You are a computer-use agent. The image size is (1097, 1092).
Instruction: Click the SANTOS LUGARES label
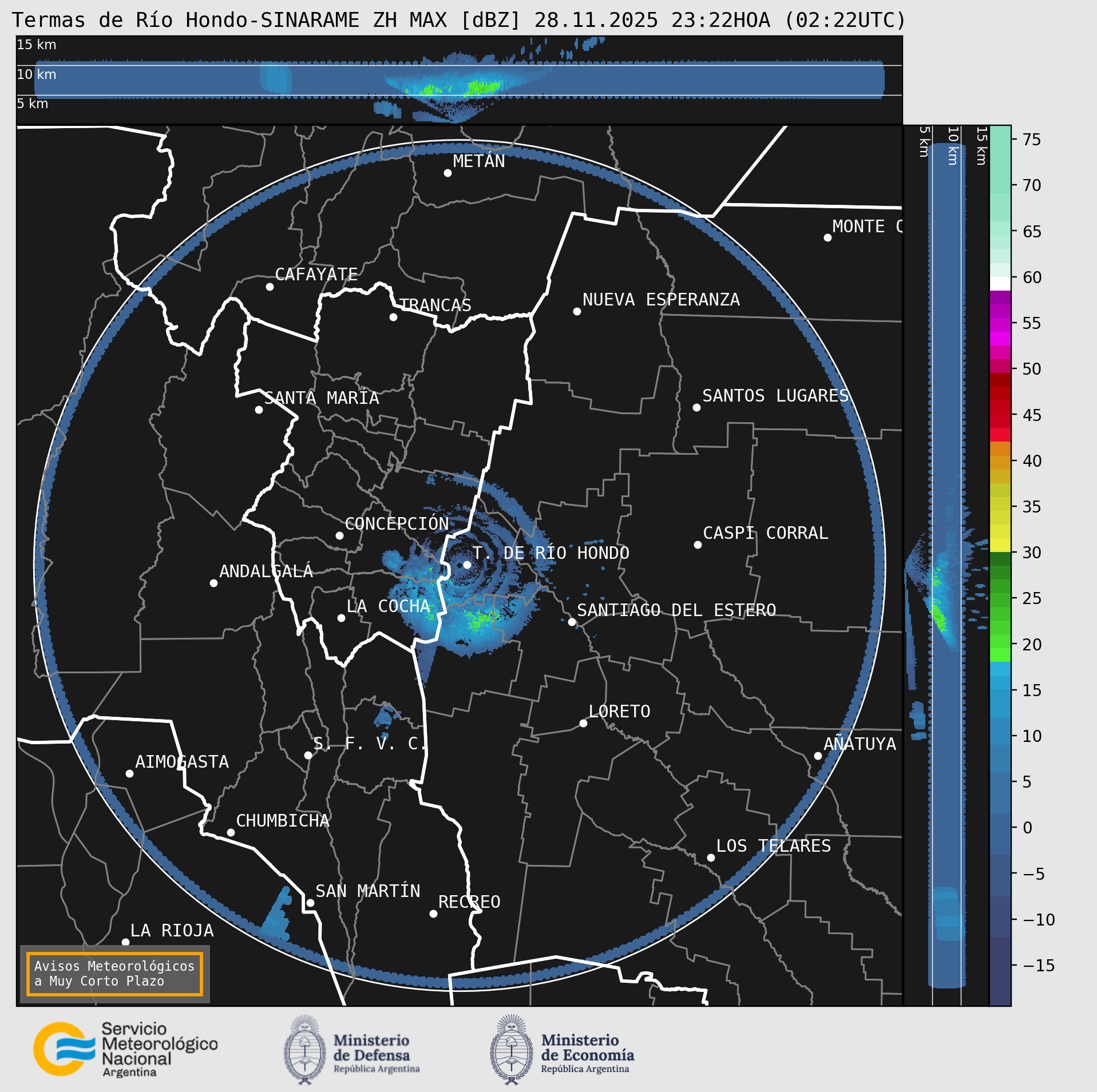[775, 396]
